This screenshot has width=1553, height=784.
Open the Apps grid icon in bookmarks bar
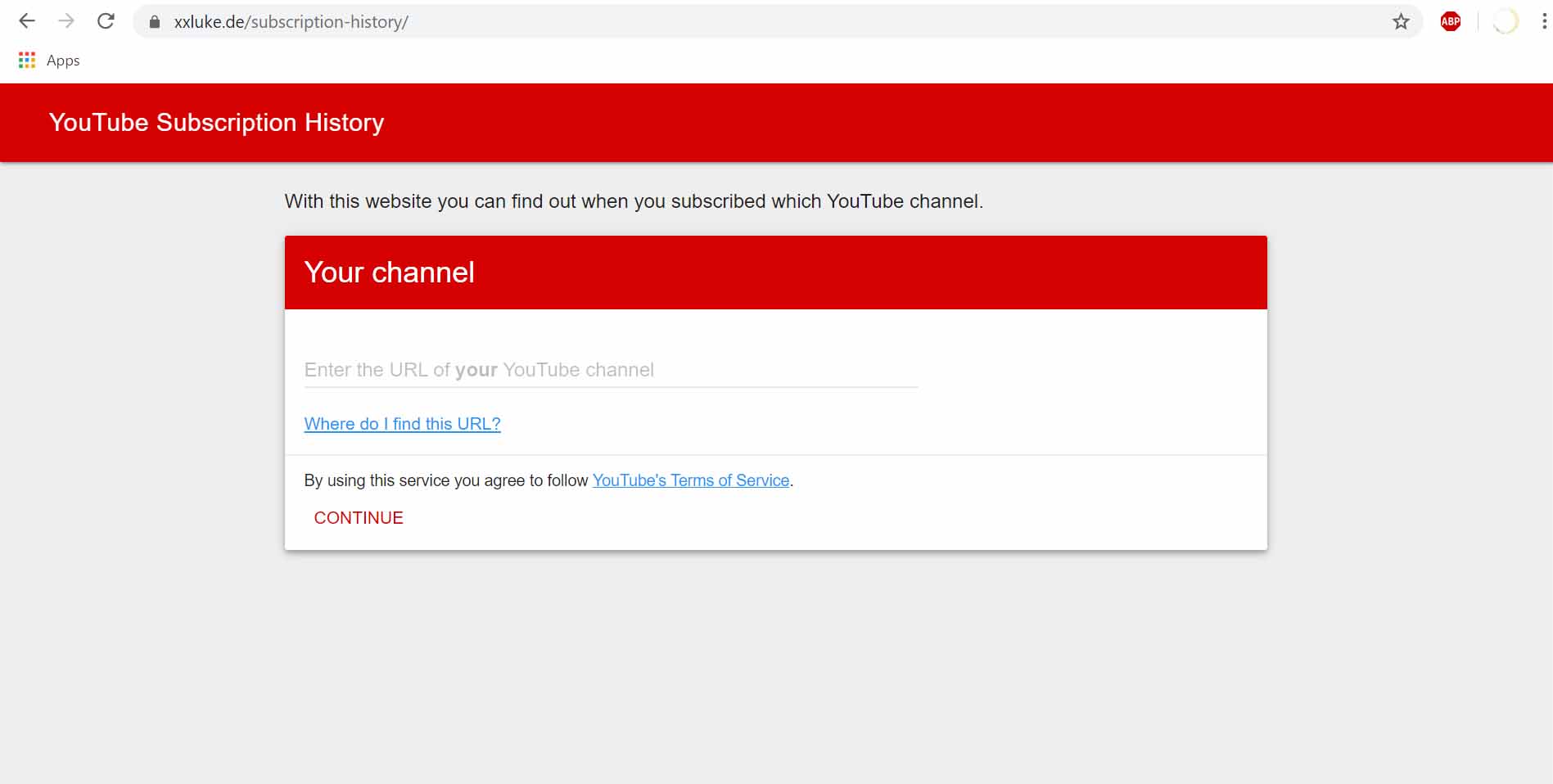pyautogui.click(x=27, y=61)
